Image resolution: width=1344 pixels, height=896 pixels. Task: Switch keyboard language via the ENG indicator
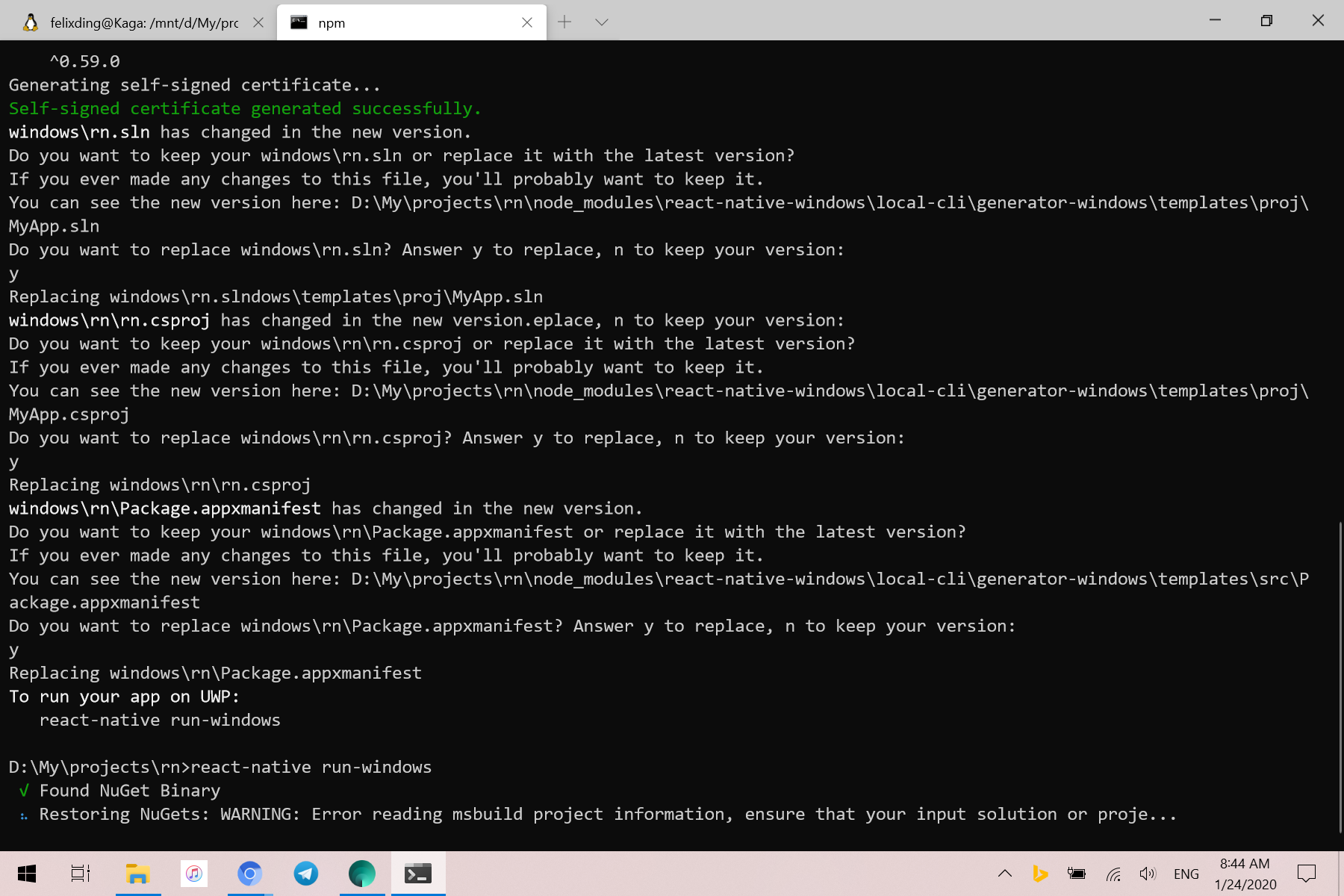[1186, 873]
